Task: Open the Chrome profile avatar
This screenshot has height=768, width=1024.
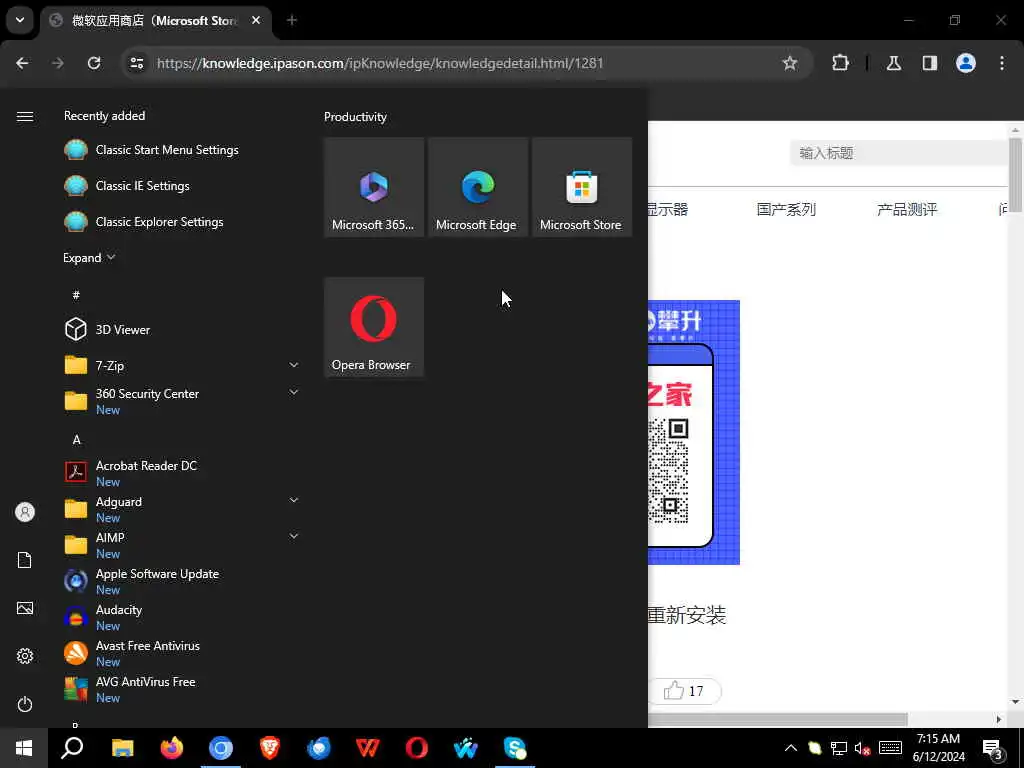Action: tap(966, 63)
